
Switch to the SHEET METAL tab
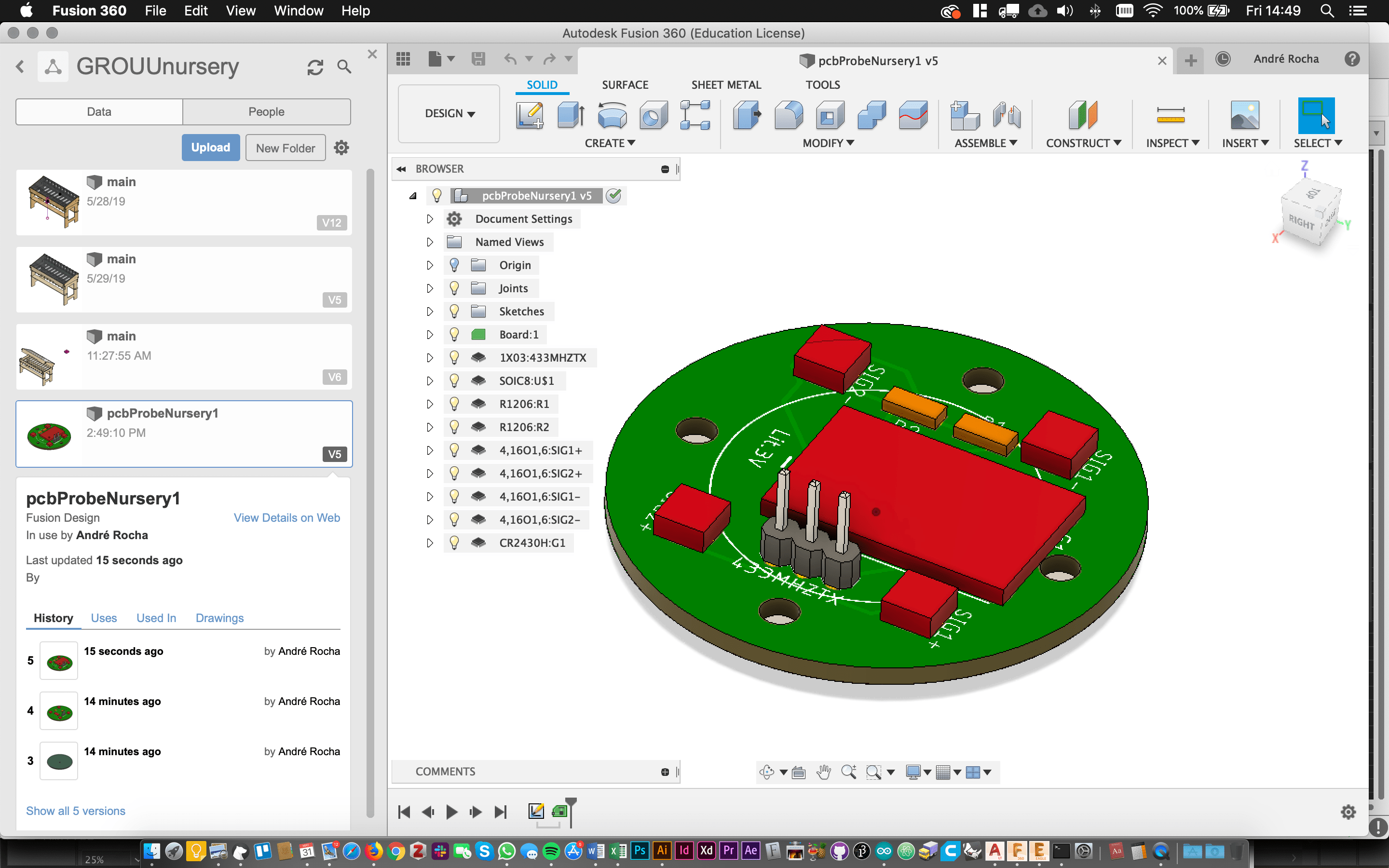point(726,85)
